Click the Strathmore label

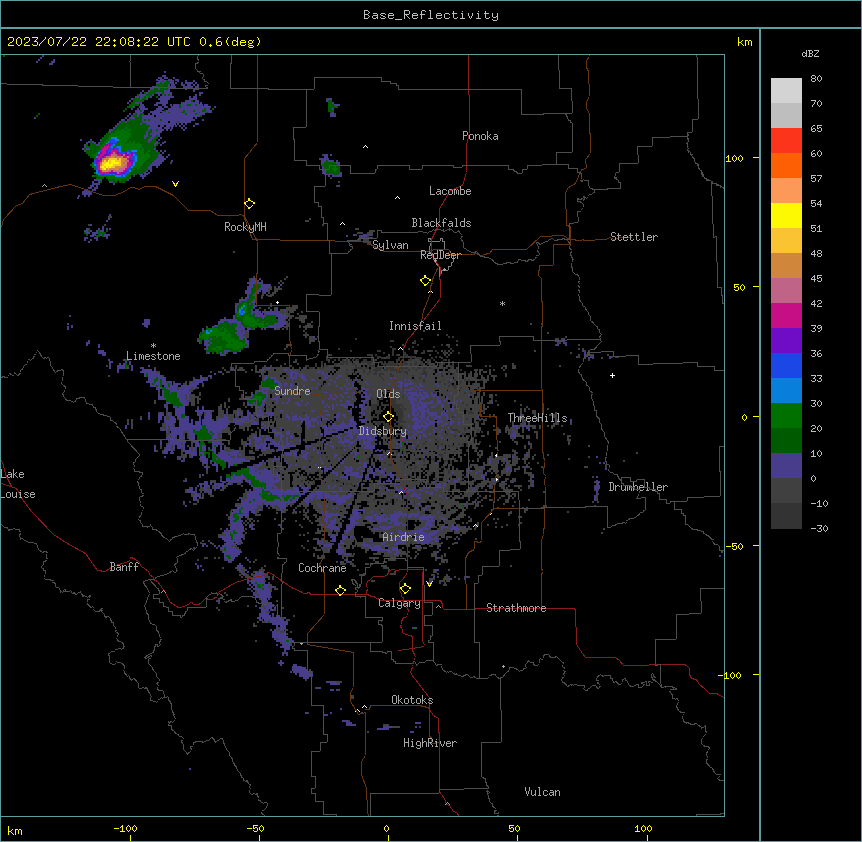[x=516, y=608]
